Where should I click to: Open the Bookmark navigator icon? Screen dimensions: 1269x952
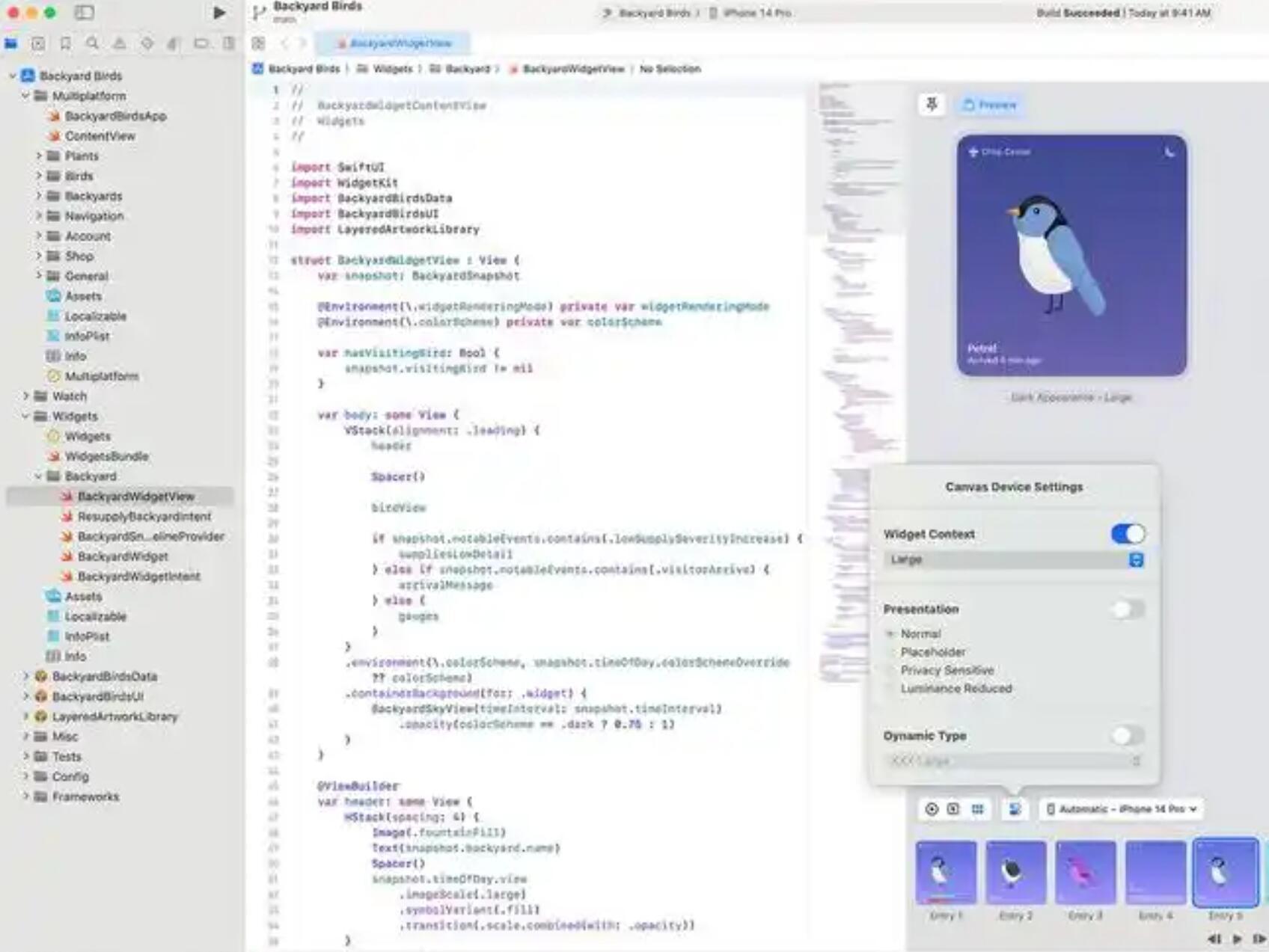click(x=65, y=43)
